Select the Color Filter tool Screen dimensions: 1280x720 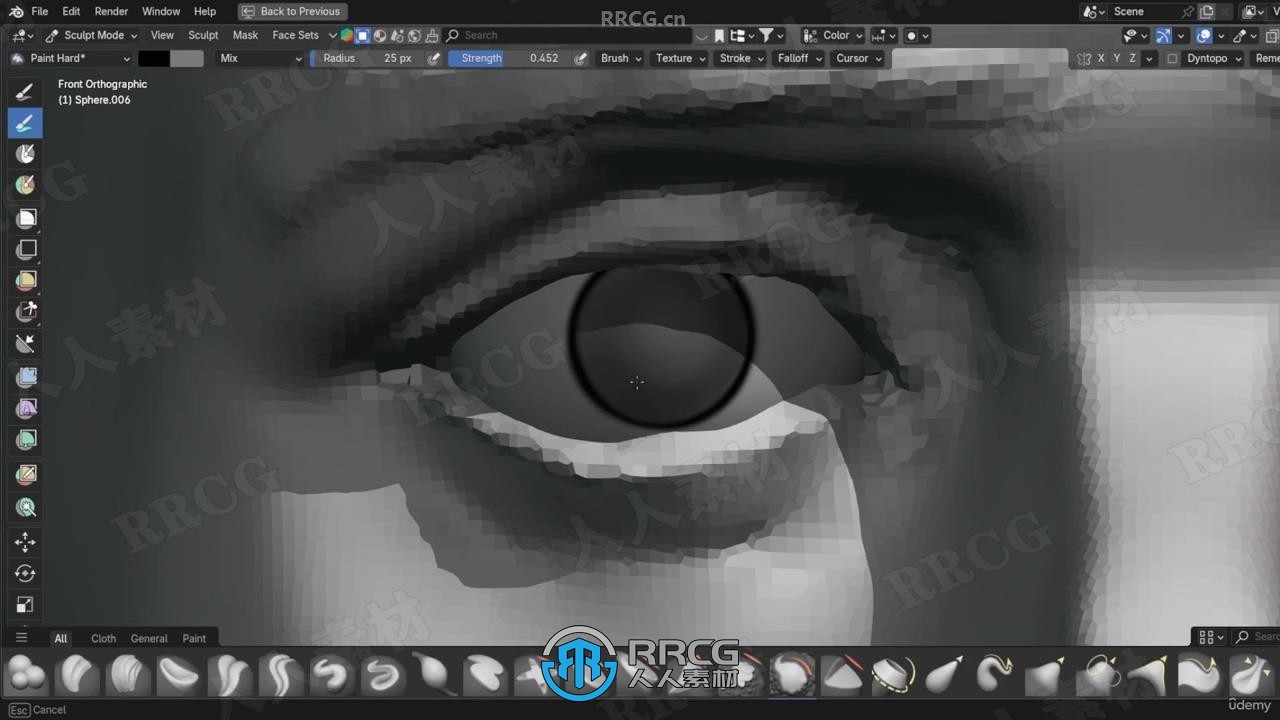[x=25, y=440]
